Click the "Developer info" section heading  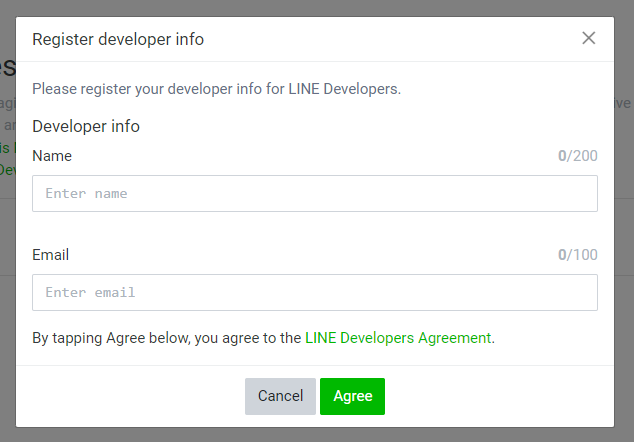(x=86, y=126)
